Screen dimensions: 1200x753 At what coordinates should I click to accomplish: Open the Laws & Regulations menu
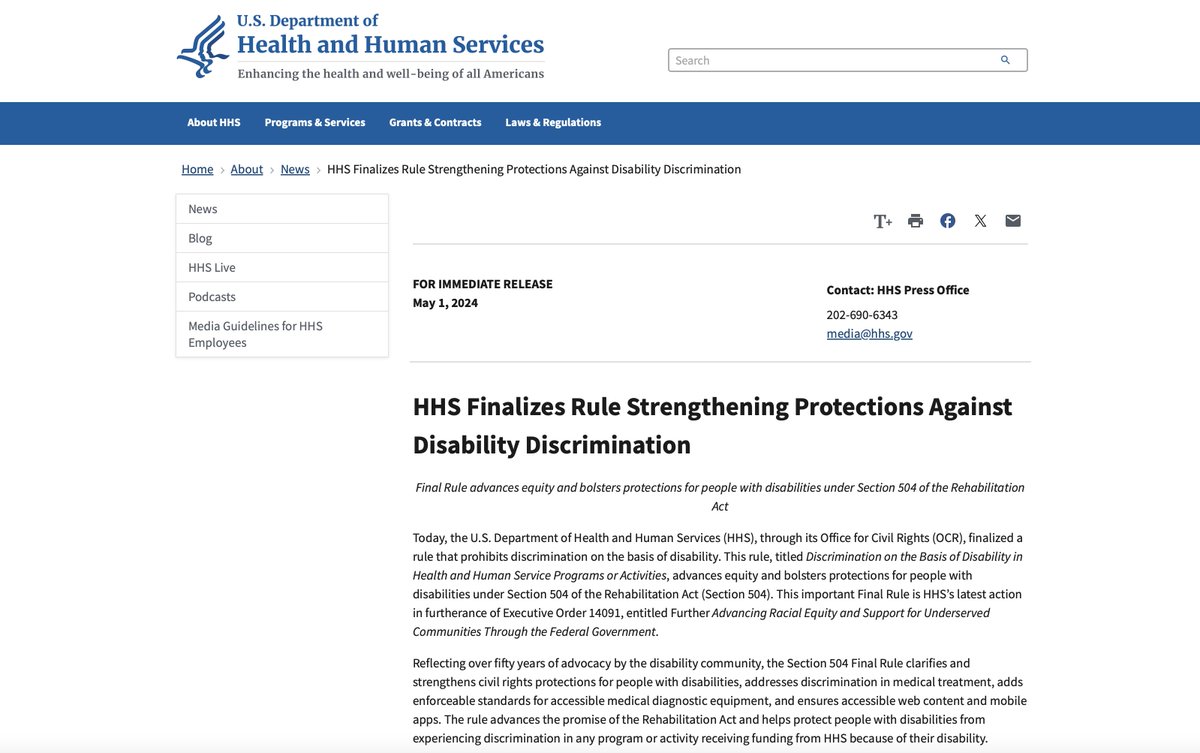(x=553, y=123)
